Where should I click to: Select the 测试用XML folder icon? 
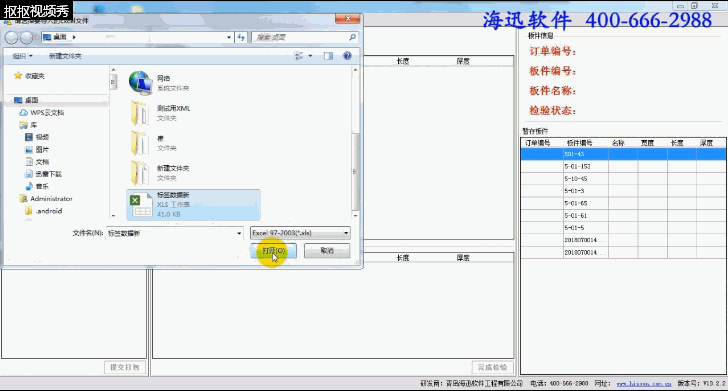(139, 113)
